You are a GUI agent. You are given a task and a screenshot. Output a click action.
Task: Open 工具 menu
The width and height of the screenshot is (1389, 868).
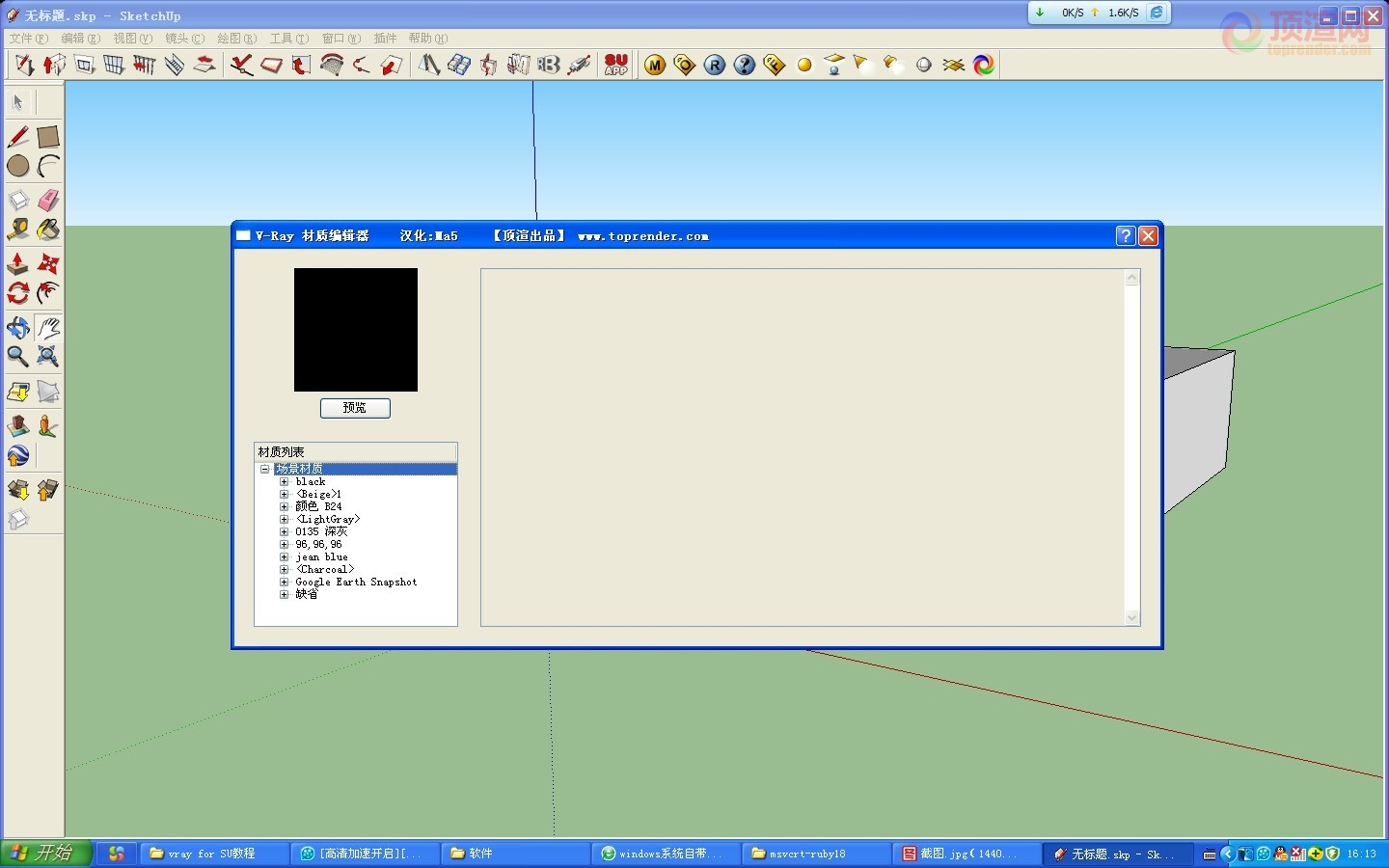[288, 39]
